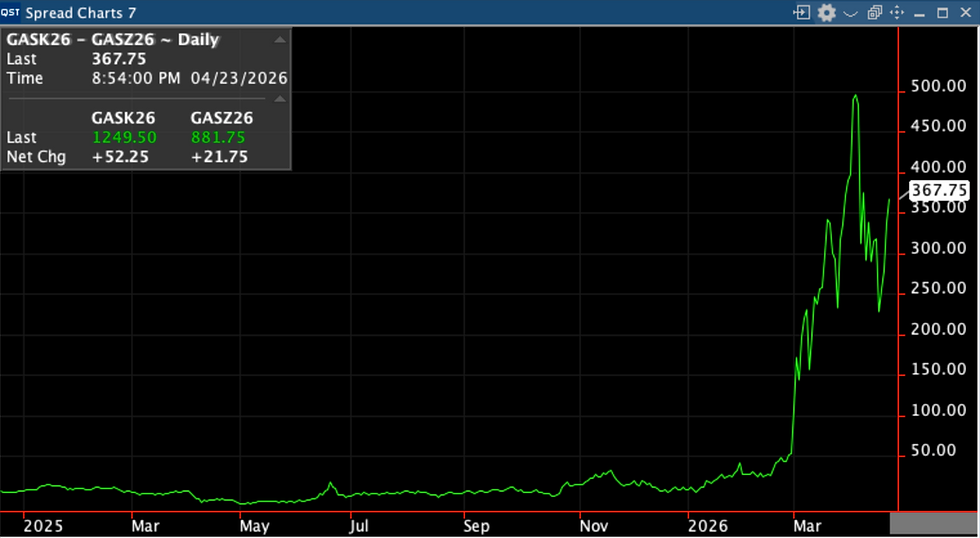Click the Nov date axis label

pos(594,526)
